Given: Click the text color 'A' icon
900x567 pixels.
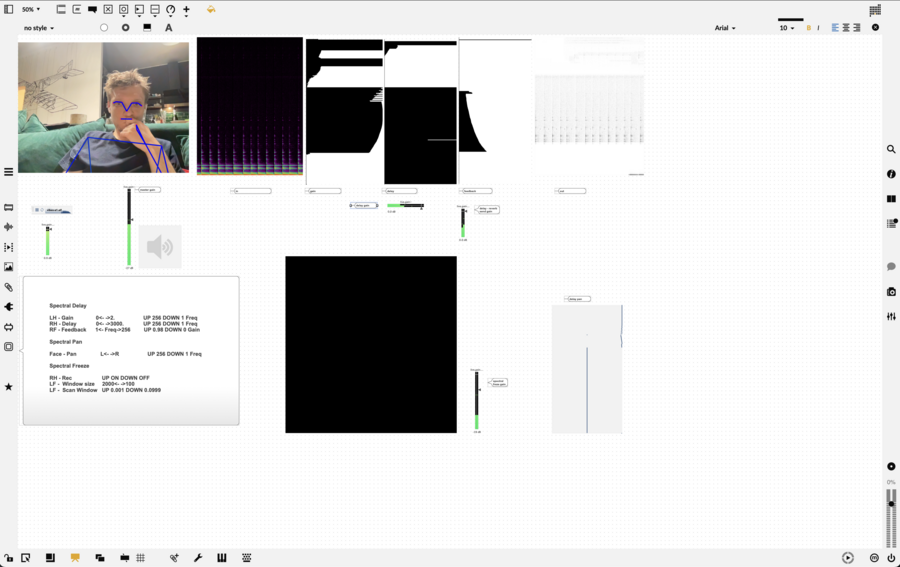Looking at the screenshot, I should coord(169,28).
